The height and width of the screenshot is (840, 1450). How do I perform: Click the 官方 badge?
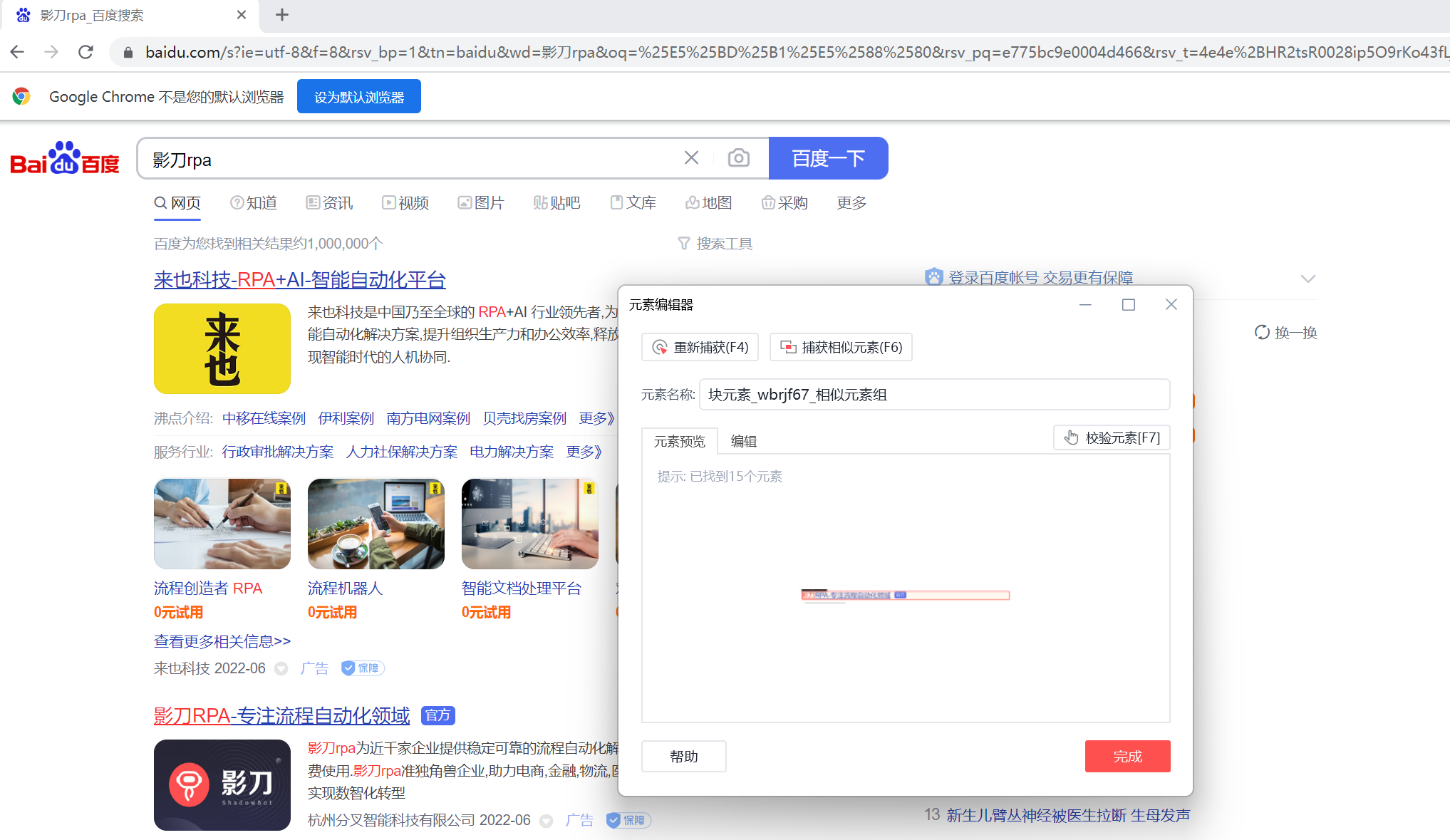[438, 715]
